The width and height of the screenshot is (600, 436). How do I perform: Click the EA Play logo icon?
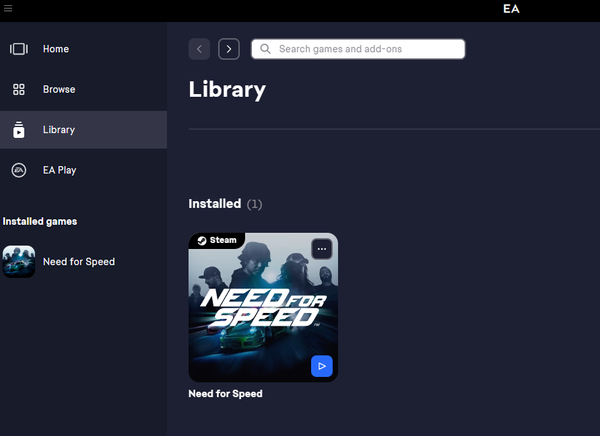[x=19, y=170]
